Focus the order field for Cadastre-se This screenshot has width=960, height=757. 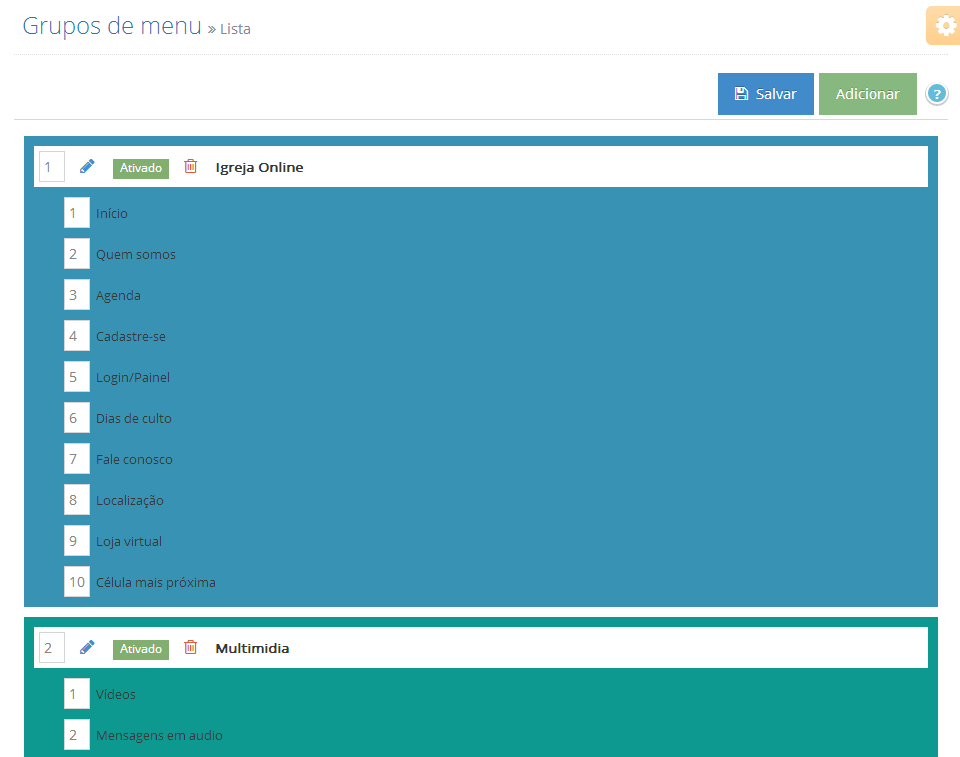[77, 336]
